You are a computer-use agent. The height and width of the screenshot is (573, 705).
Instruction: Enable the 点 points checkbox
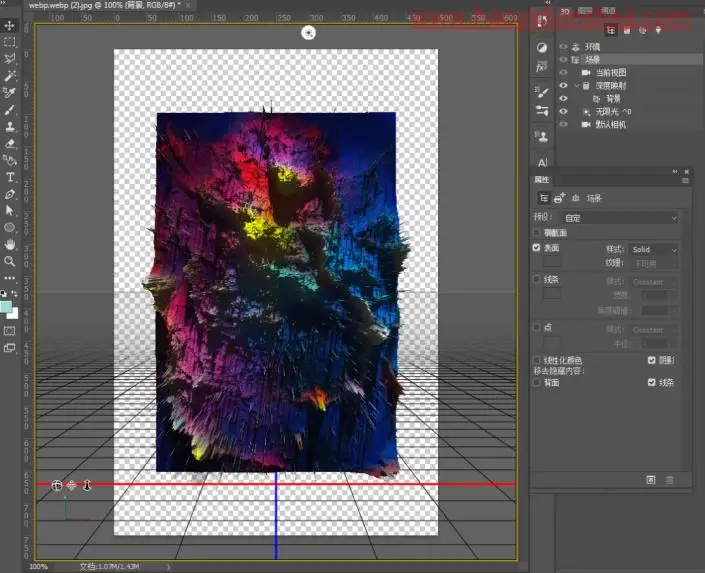pyautogui.click(x=536, y=327)
